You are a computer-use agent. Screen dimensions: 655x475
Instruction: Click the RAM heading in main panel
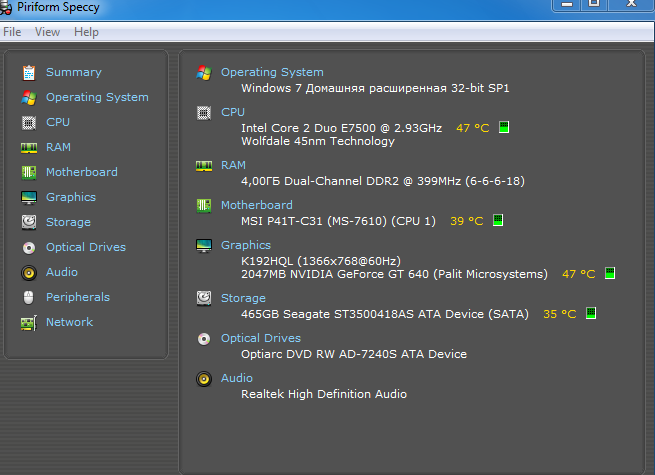coord(233,165)
